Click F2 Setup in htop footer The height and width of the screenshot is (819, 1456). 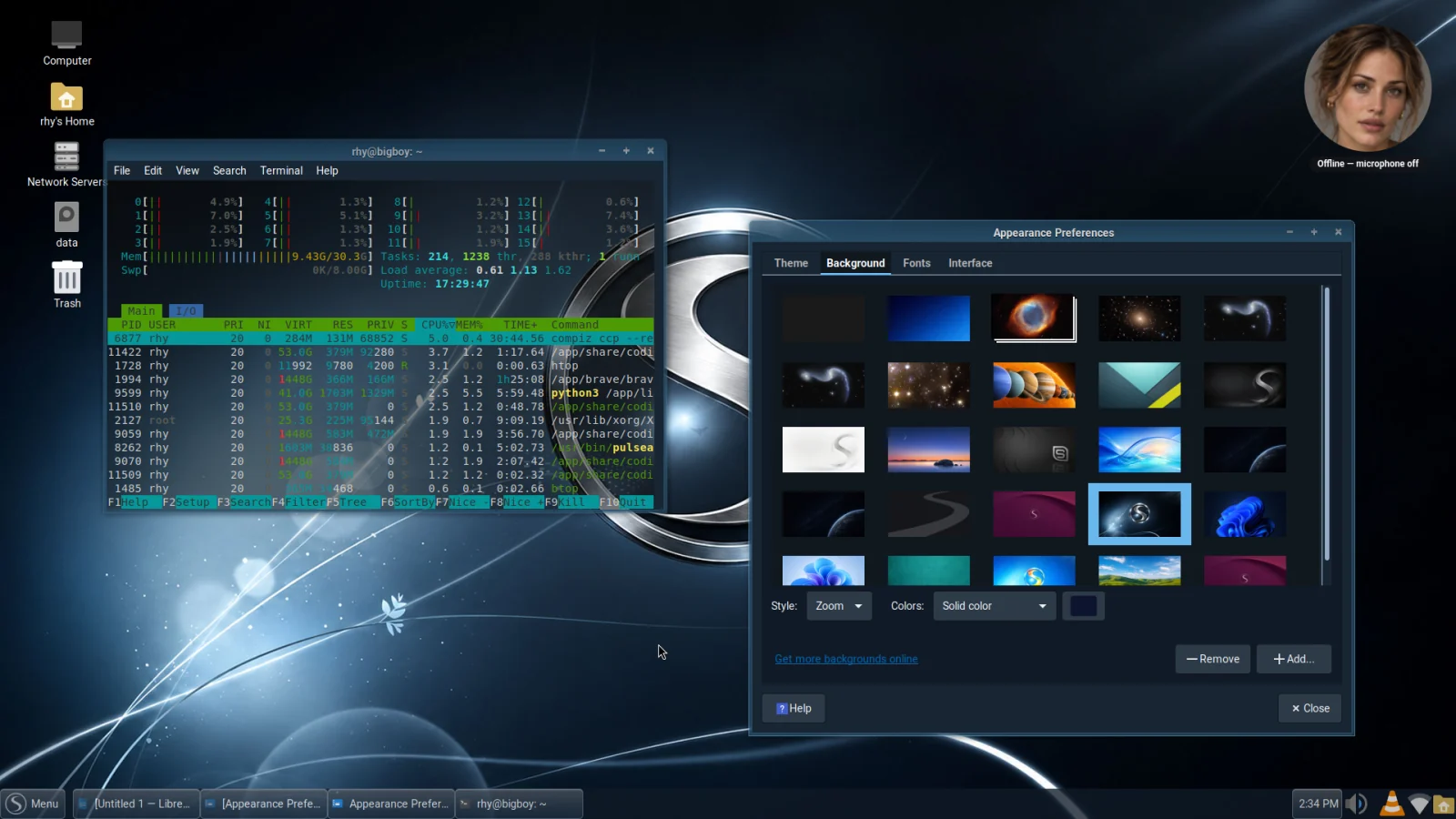[187, 502]
